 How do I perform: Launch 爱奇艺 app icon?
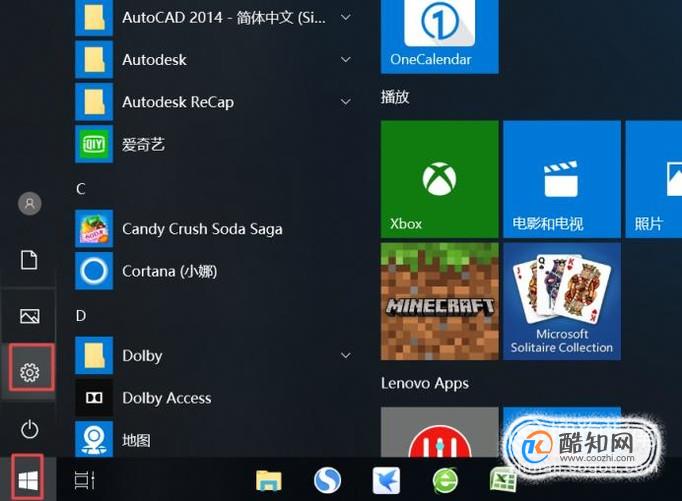click(x=94, y=144)
